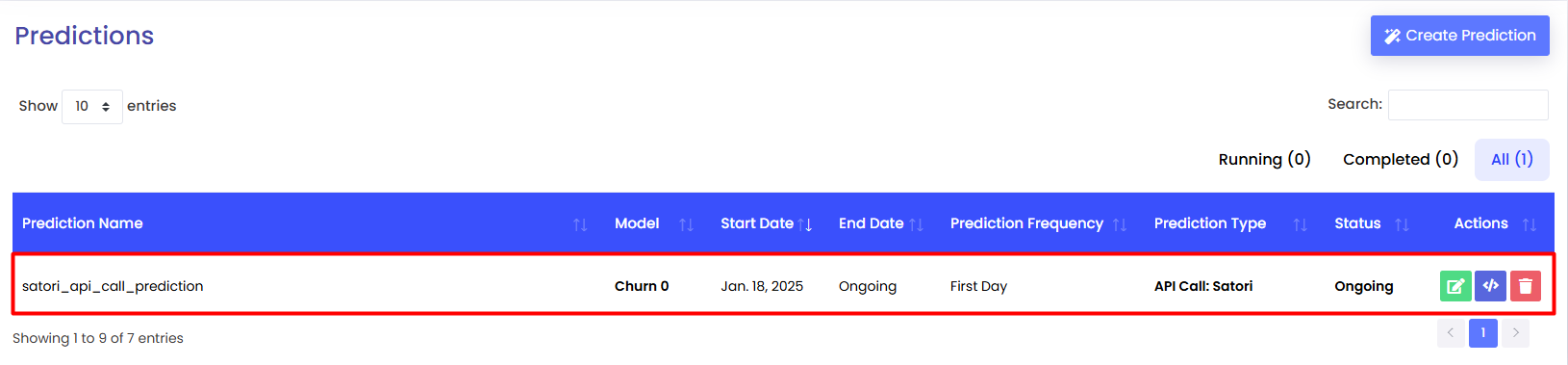The width and height of the screenshot is (1568, 365).
Task: Delete the satori_api_call_prediction row
Action: click(x=1526, y=286)
